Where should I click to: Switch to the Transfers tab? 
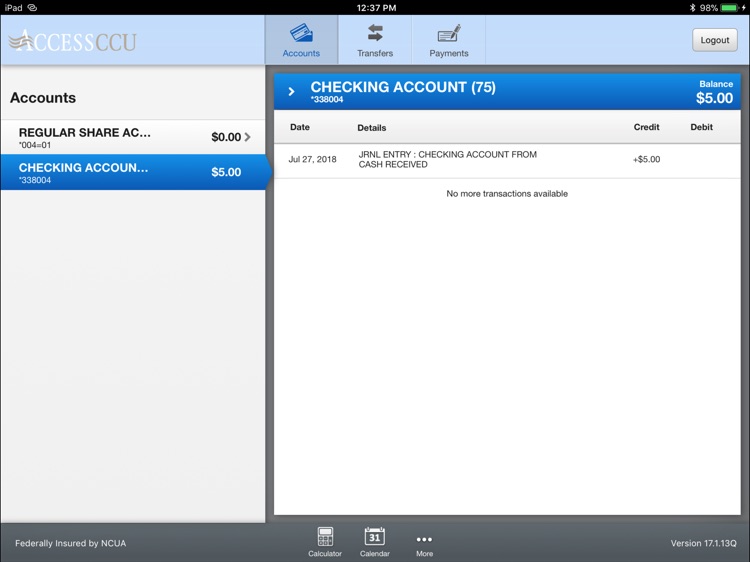pyautogui.click(x=375, y=40)
